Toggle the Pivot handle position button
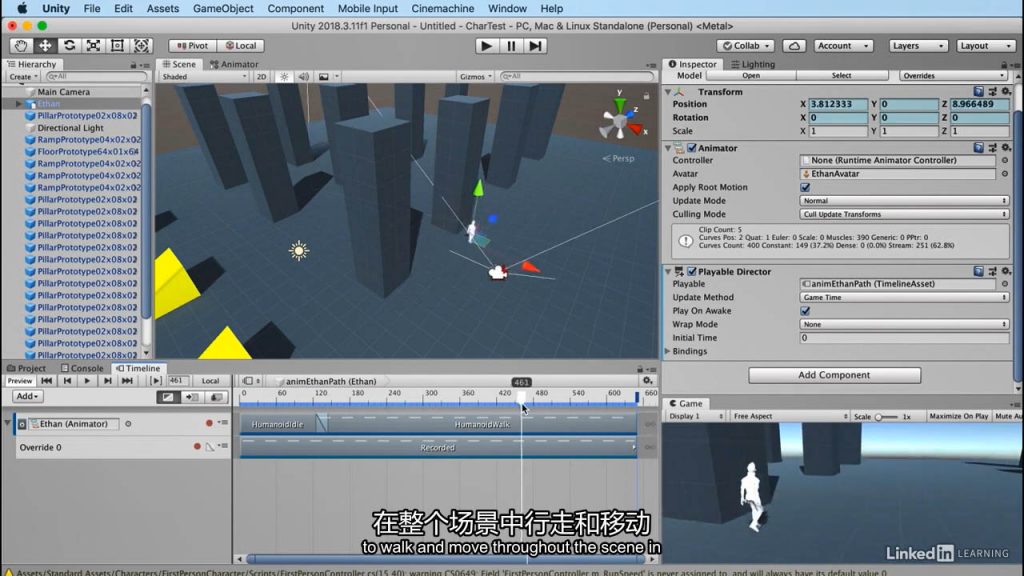The height and width of the screenshot is (576, 1024). (x=192, y=46)
